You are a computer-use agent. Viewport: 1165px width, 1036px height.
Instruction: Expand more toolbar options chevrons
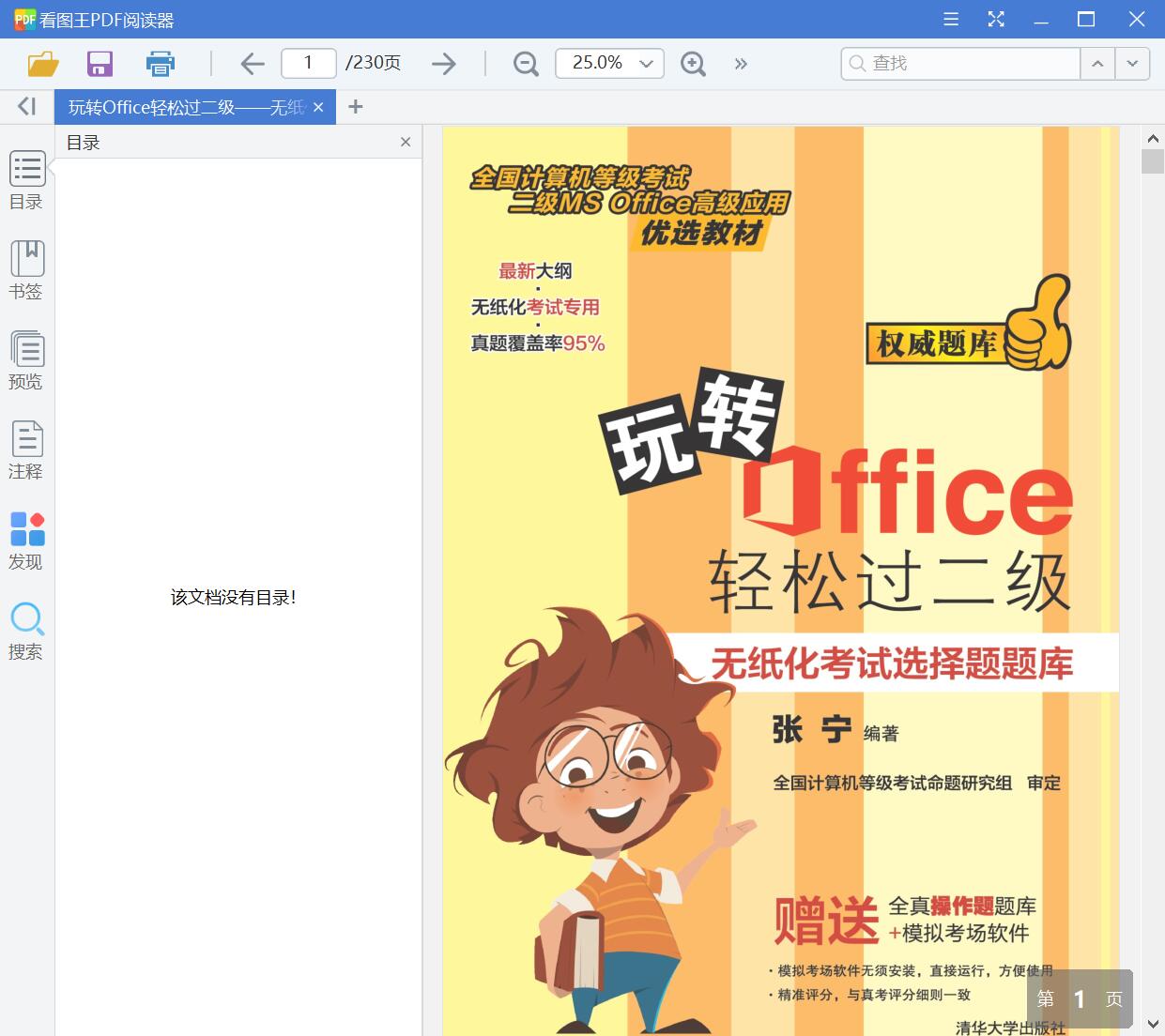coord(742,64)
